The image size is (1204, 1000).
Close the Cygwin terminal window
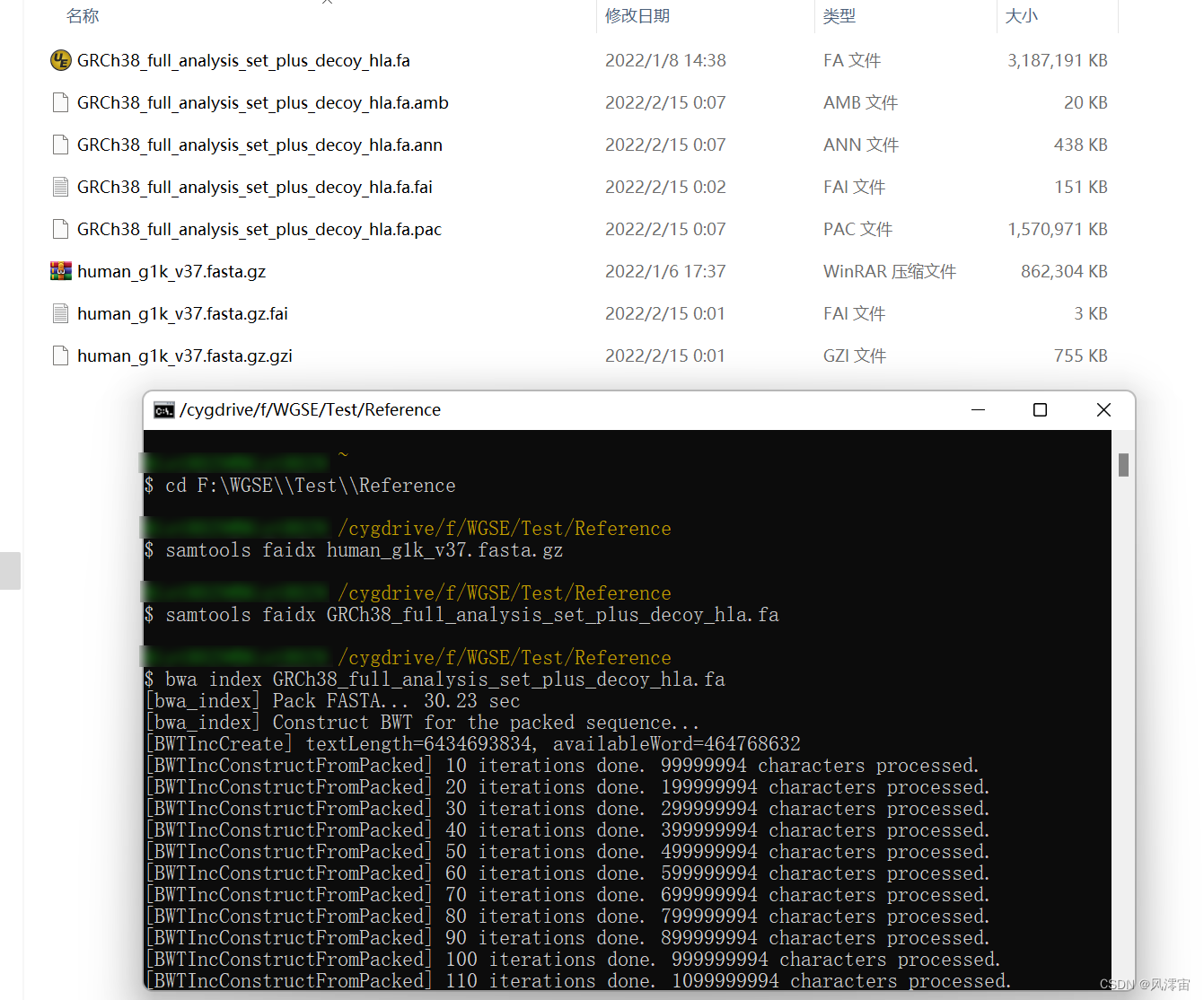click(1103, 409)
